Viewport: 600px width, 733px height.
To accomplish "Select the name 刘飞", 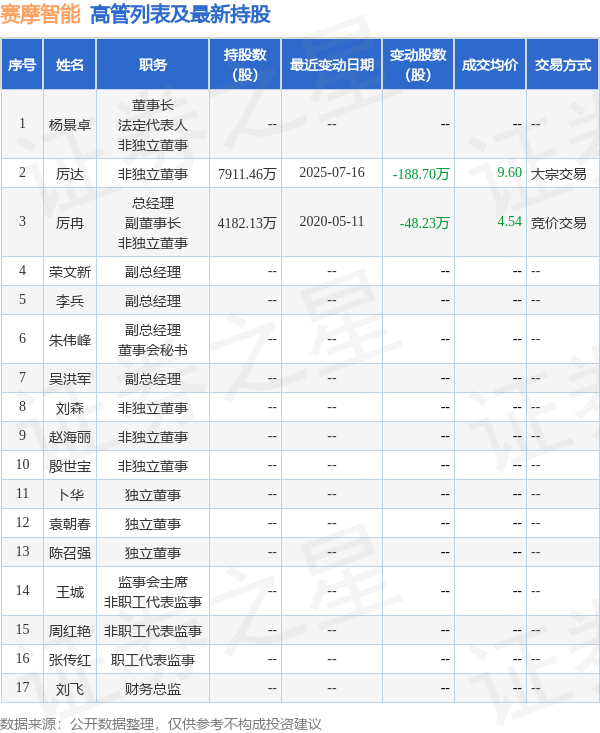I will pyautogui.click(x=70, y=689).
